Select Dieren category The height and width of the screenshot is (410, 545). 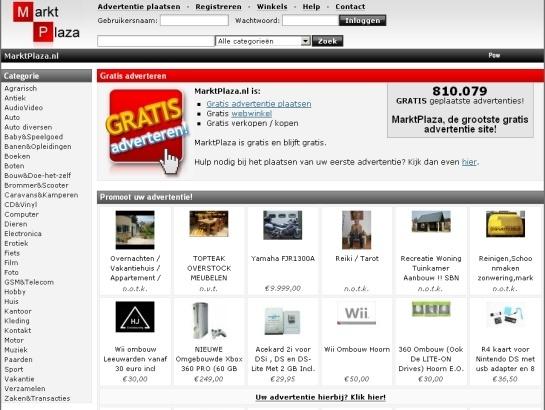16,224
